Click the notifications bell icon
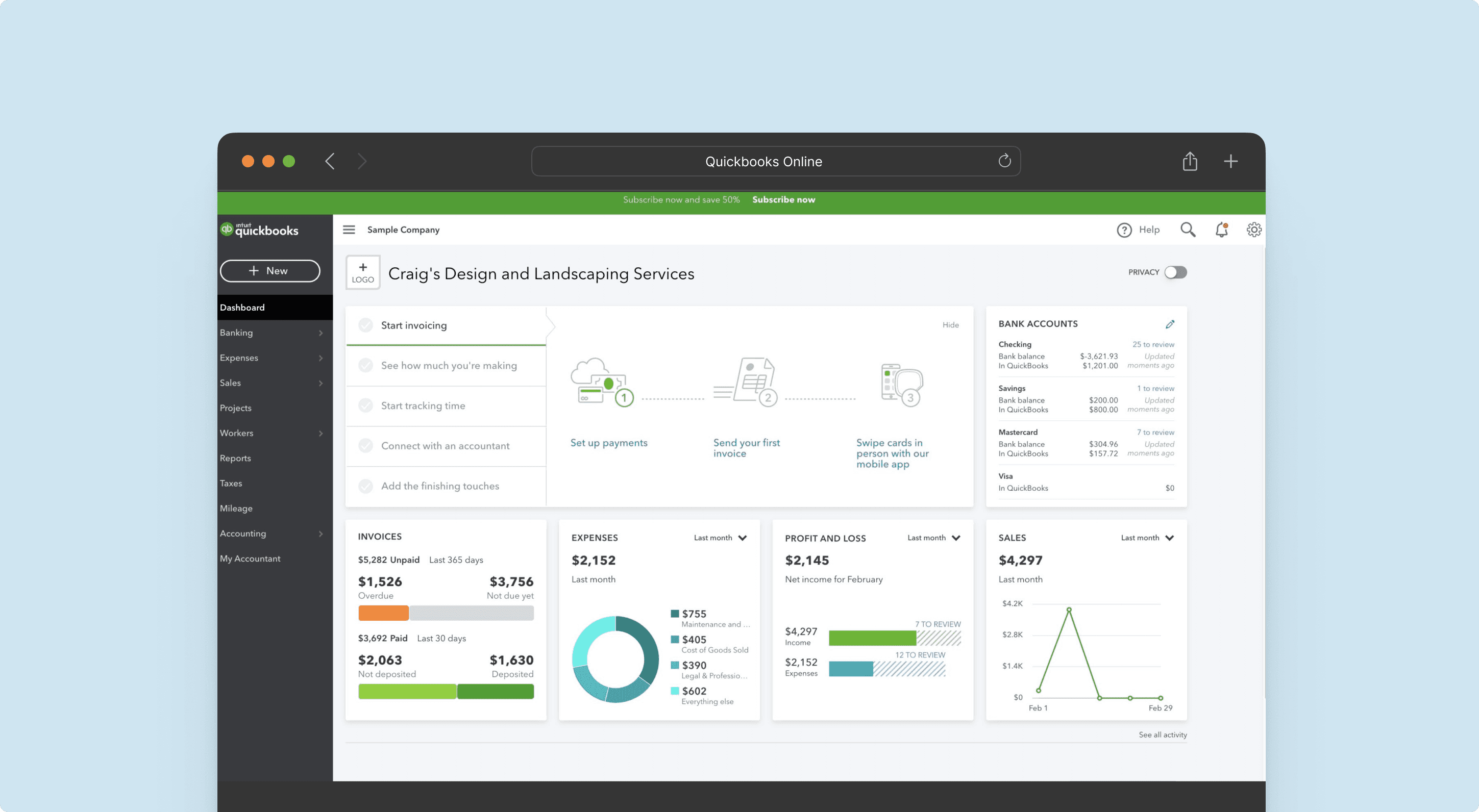 pyautogui.click(x=1221, y=229)
